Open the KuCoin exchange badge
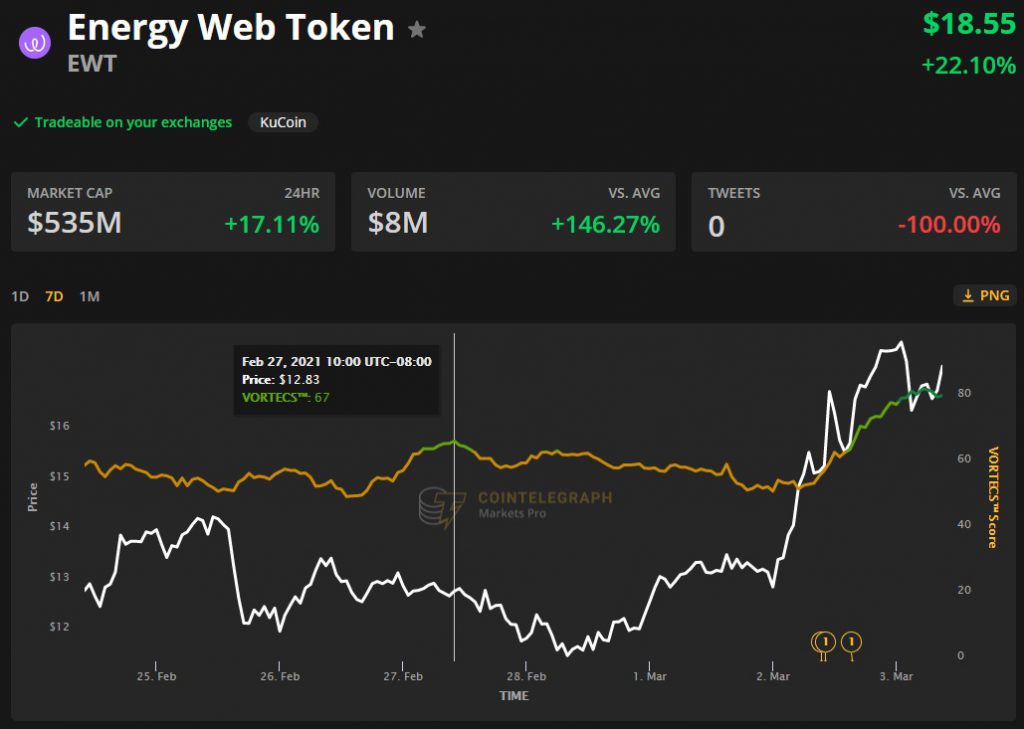The width and height of the screenshot is (1024, 729). (x=283, y=122)
